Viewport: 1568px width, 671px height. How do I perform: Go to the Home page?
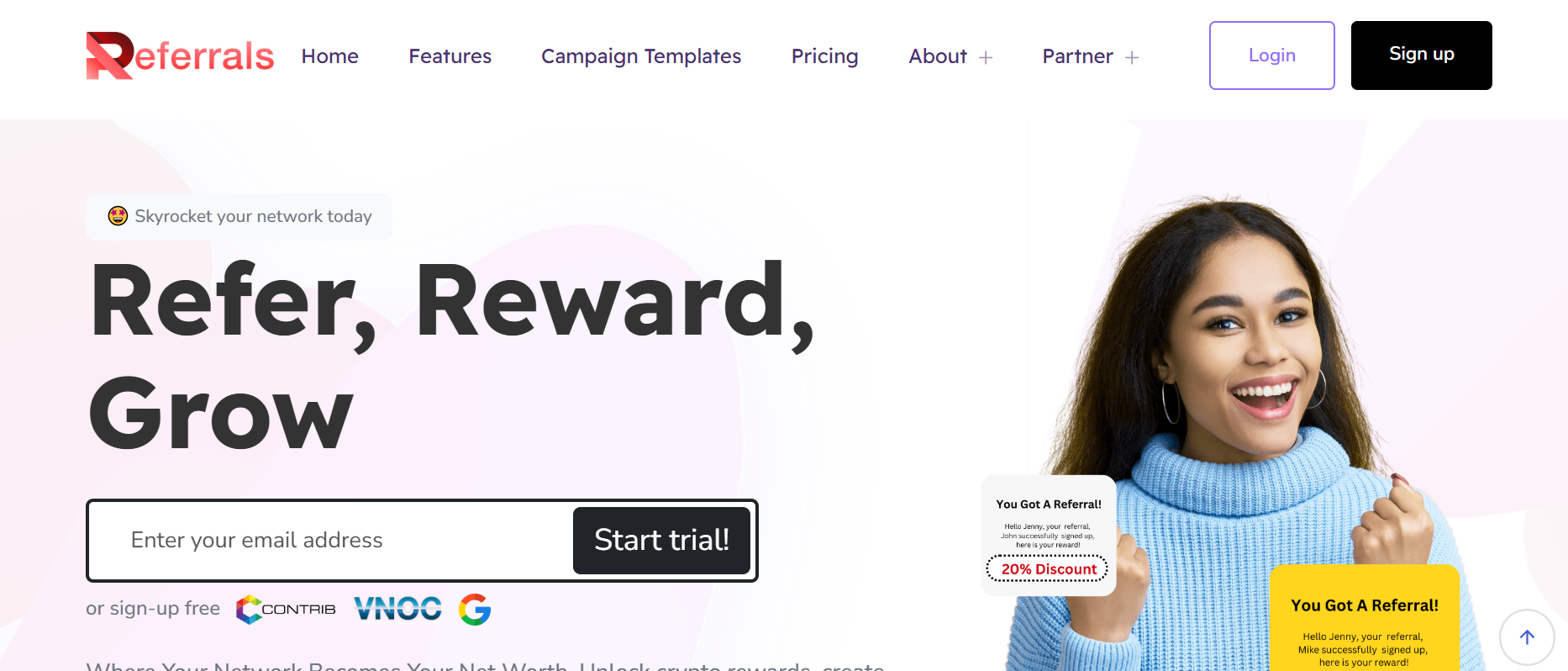point(330,56)
